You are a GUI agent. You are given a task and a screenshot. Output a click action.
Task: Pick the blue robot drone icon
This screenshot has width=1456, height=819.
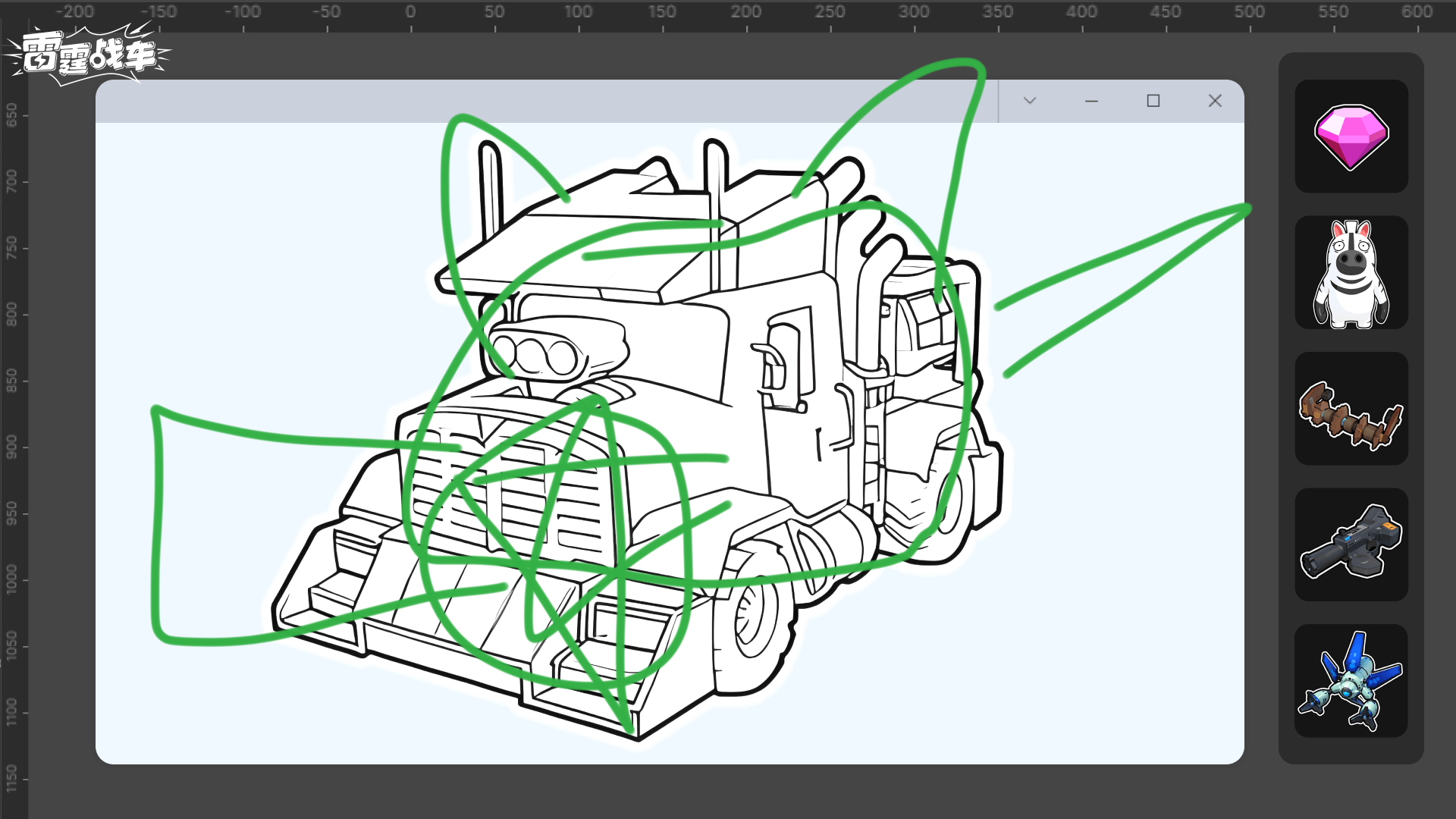[1351, 681]
